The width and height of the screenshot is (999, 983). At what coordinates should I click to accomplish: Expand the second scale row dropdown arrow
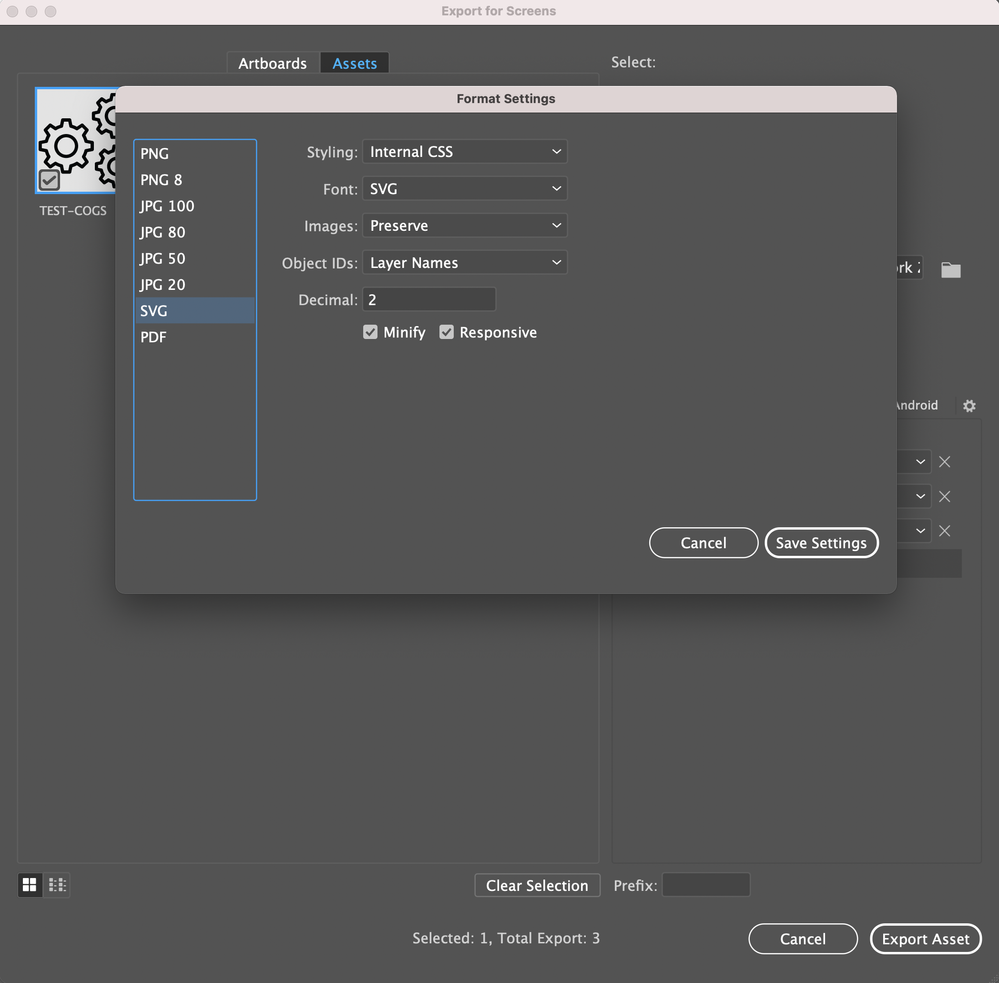pos(920,496)
